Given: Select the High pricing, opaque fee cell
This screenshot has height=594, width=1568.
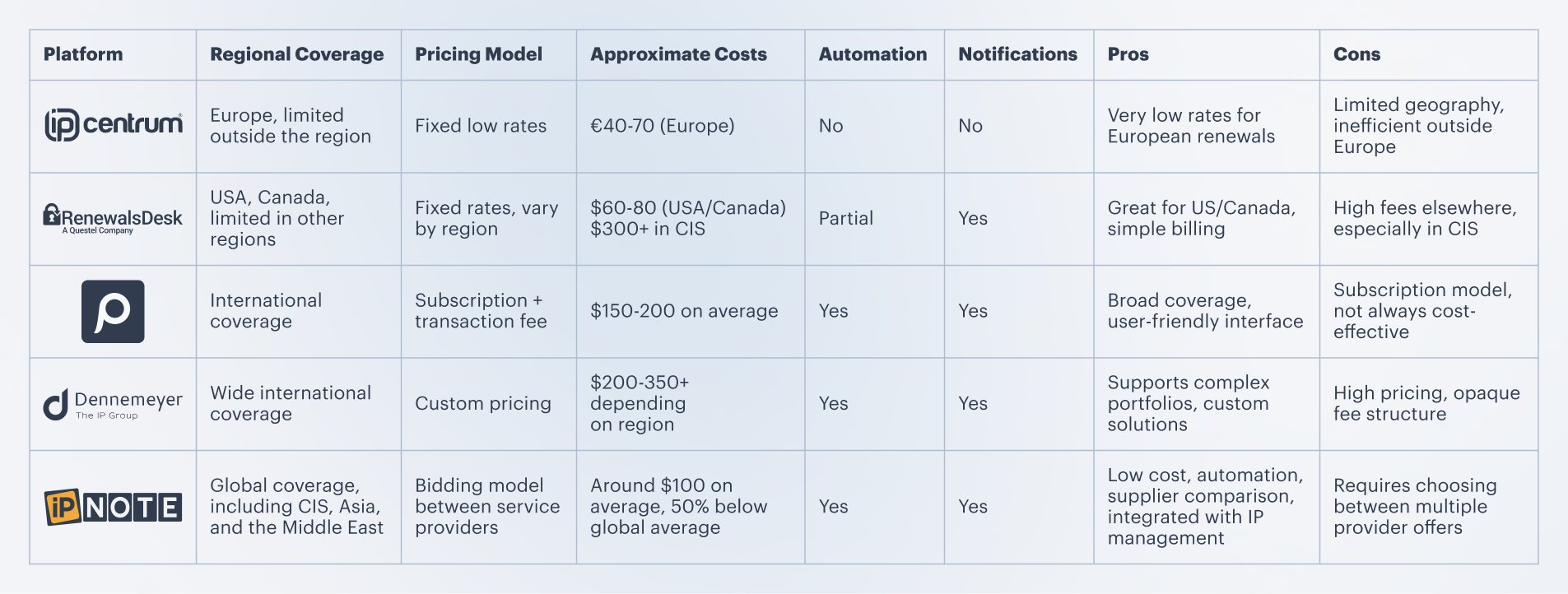Looking at the screenshot, I should 1426,404.
